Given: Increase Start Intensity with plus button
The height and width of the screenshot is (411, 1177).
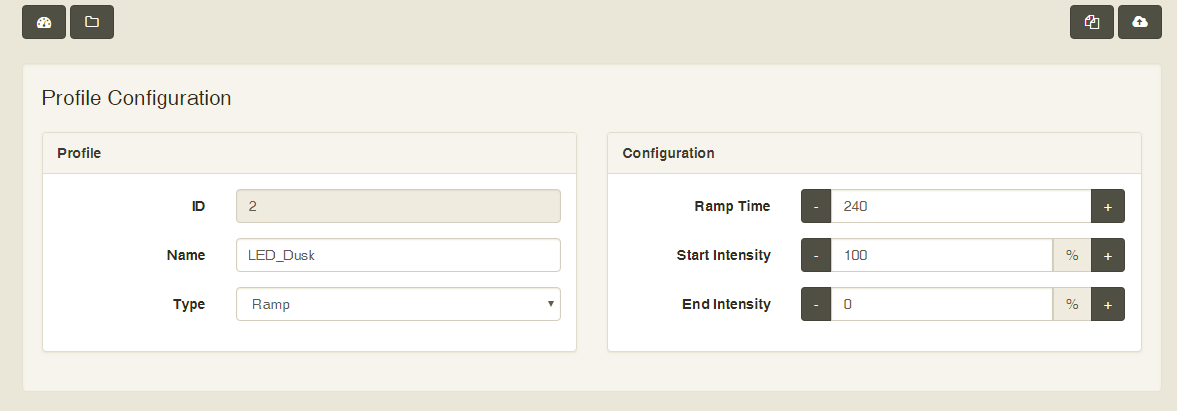Looking at the screenshot, I should [1108, 255].
